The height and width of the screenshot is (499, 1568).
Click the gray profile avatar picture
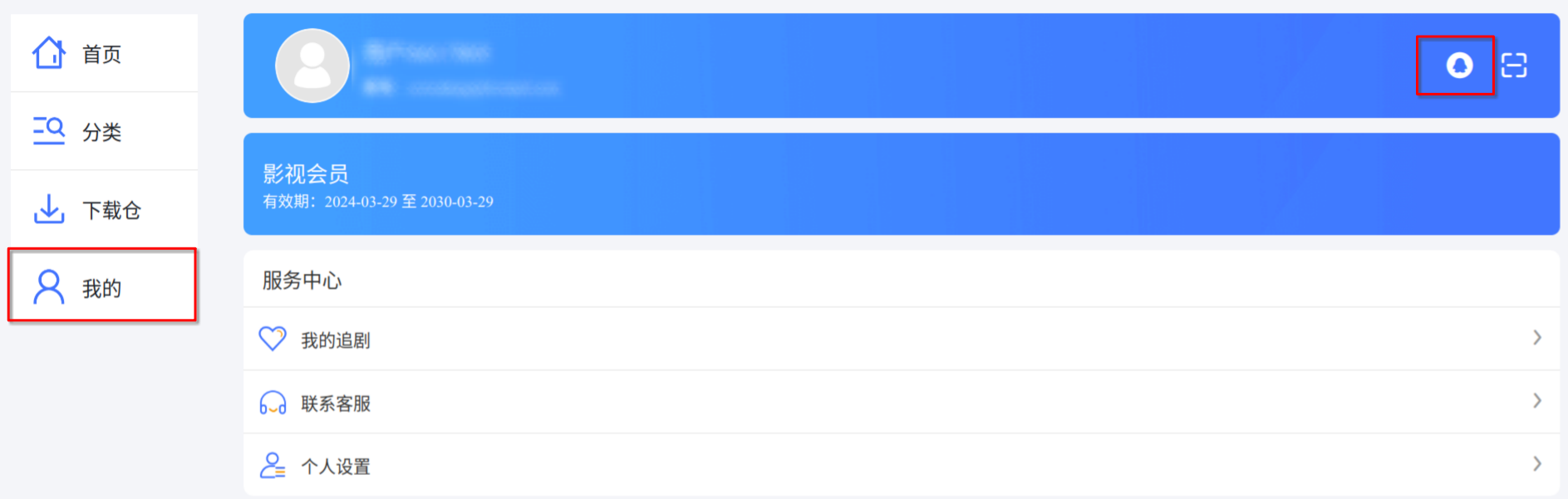pyautogui.click(x=312, y=66)
